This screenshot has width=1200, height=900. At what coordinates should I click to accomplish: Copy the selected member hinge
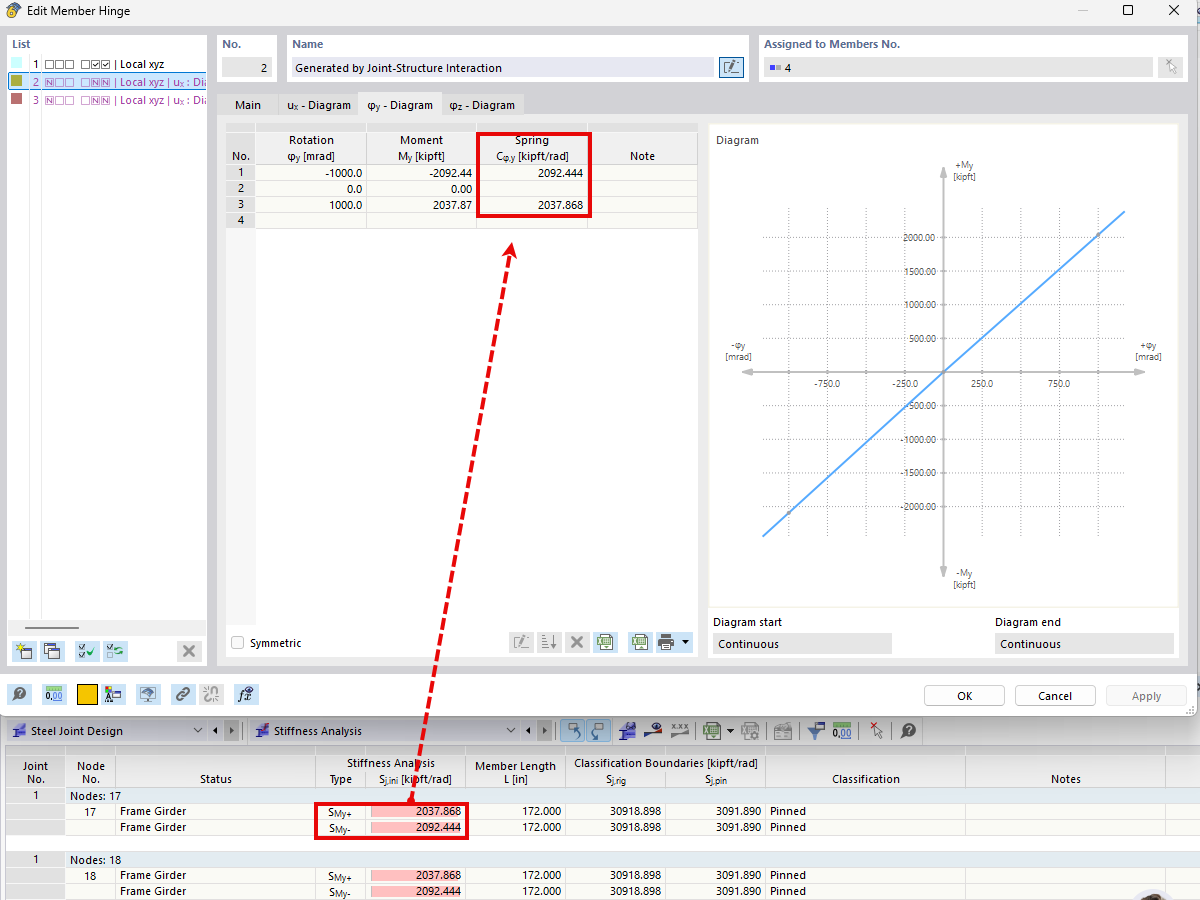[x=51, y=651]
